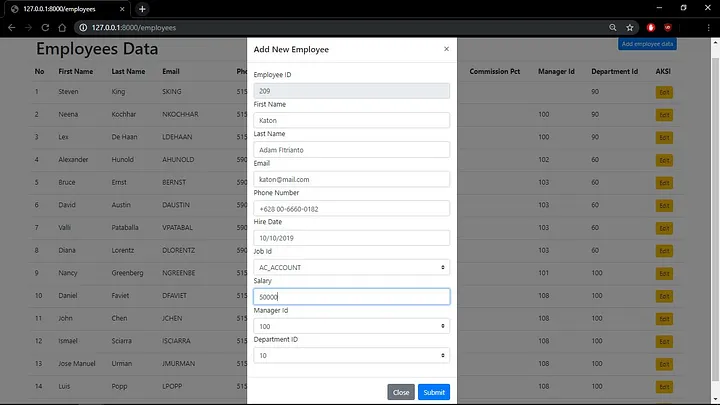Click the page vertical scrollbar
Screen dimensions: 720x405
coord(715,220)
